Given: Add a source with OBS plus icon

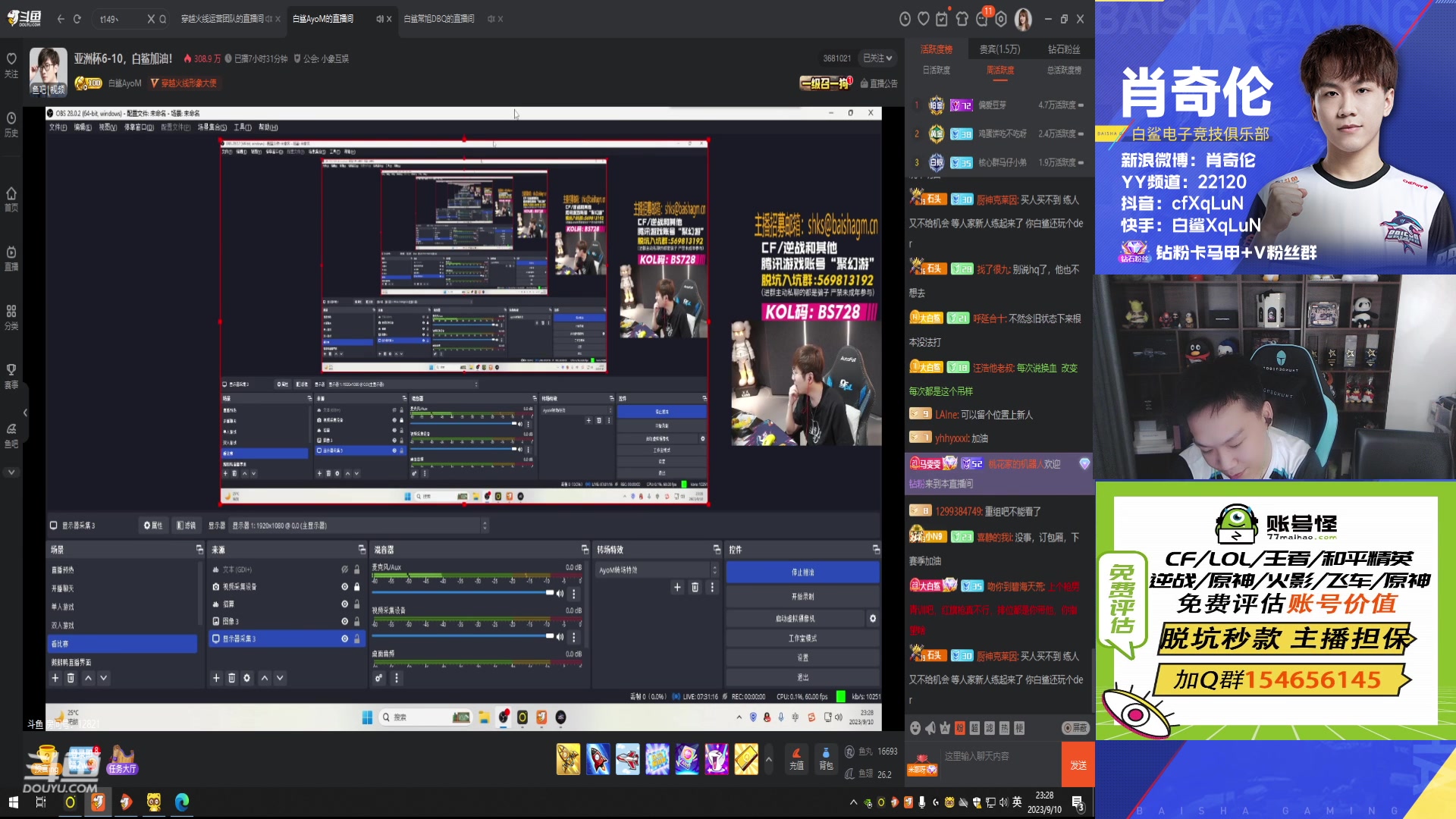Looking at the screenshot, I should pyautogui.click(x=216, y=678).
